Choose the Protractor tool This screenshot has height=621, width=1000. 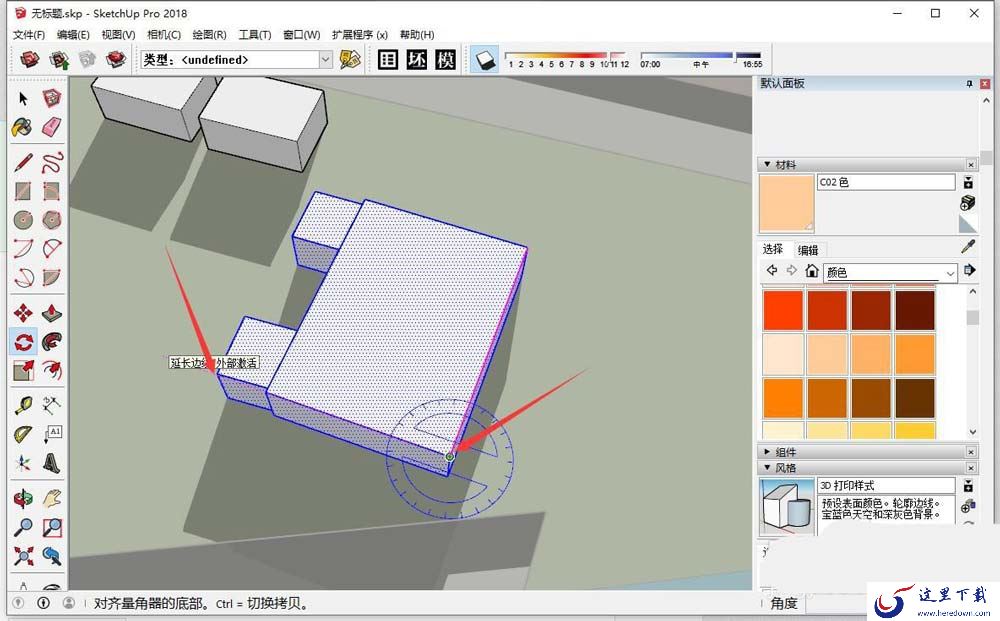(23, 434)
